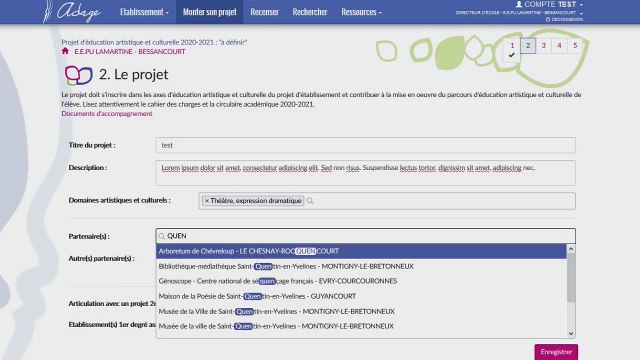
Task: Select the Monter son projet tab
Action: 210,12
